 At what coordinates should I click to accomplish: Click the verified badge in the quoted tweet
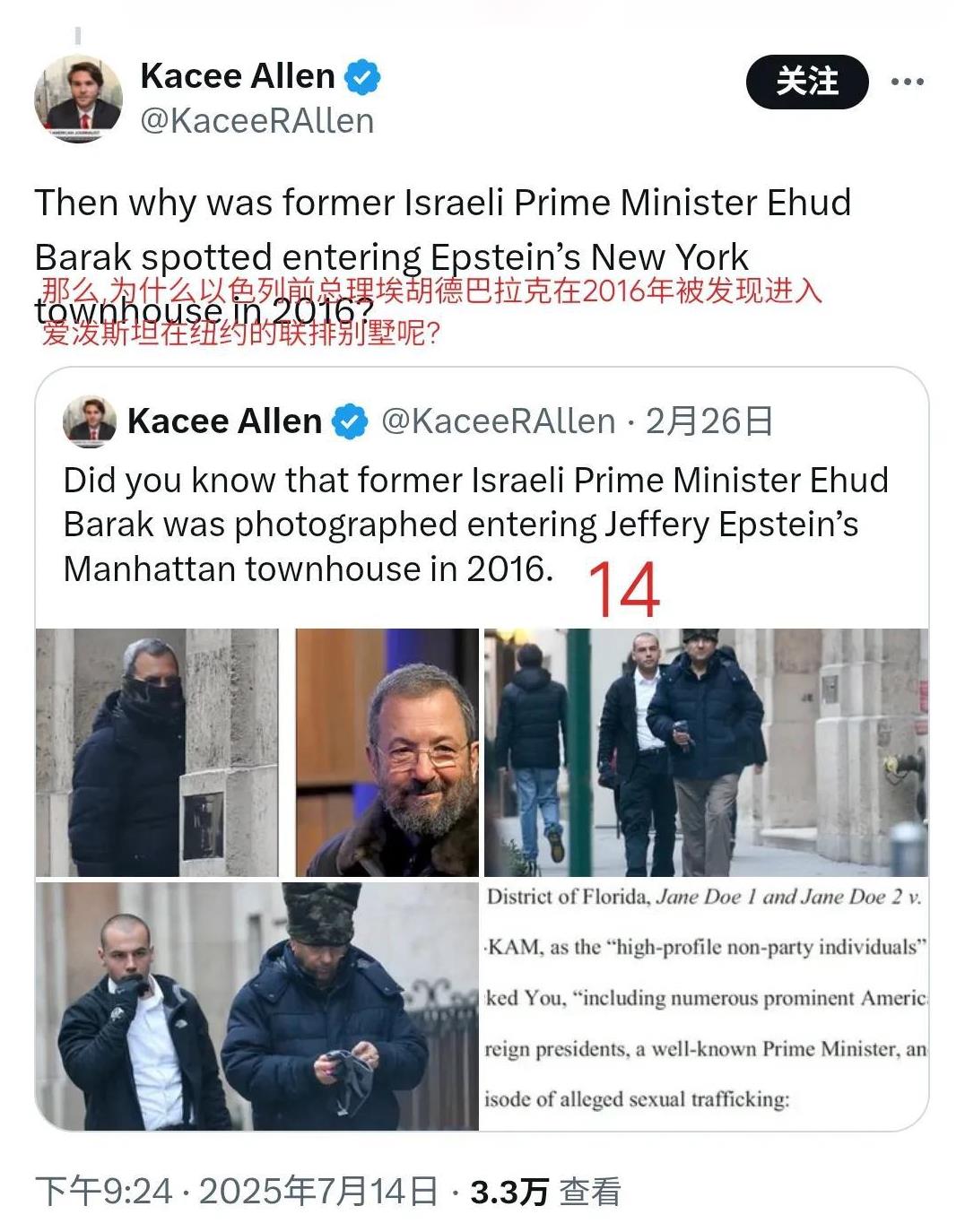coord(350,421)
